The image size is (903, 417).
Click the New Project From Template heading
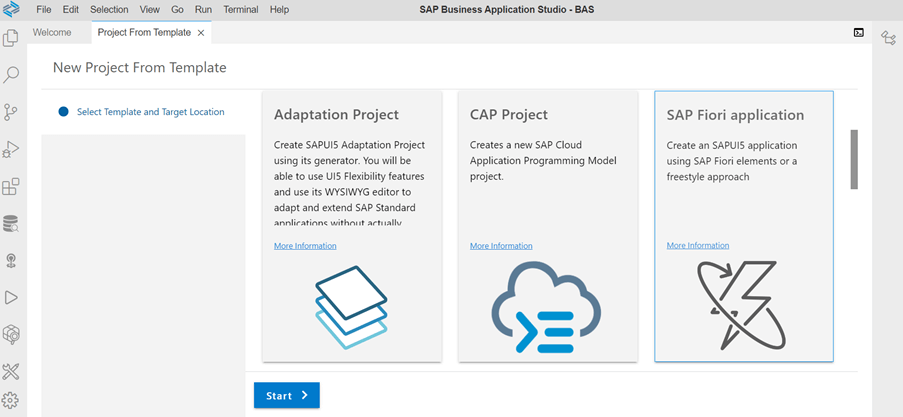tap(140, 68)
